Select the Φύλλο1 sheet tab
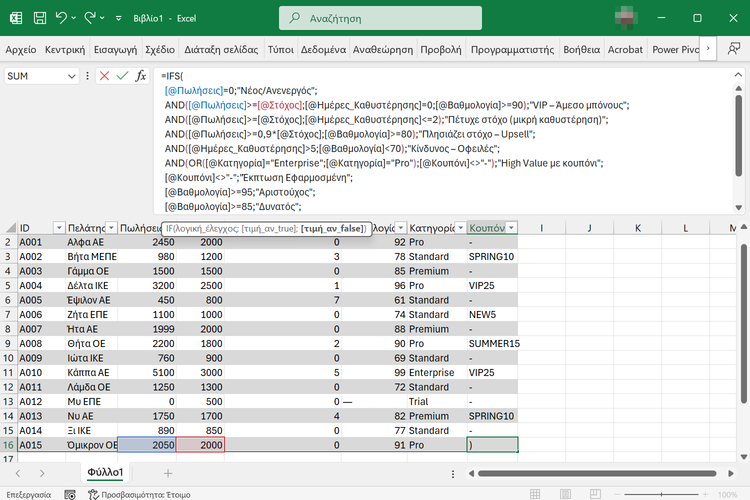The image size is (750, 500). point(103,472)
